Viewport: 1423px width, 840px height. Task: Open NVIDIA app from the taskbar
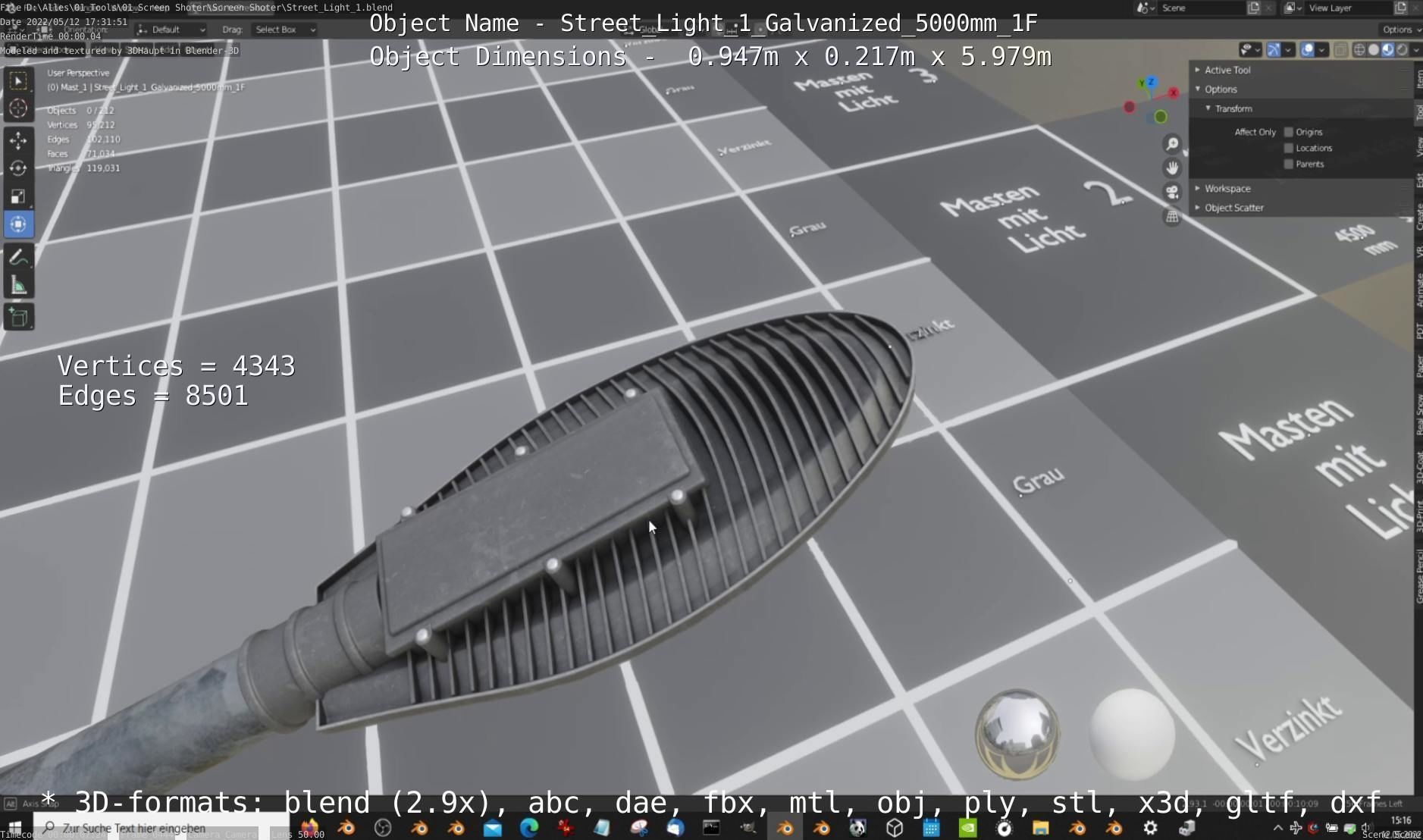pyautogui.click(x=967, y=828)
